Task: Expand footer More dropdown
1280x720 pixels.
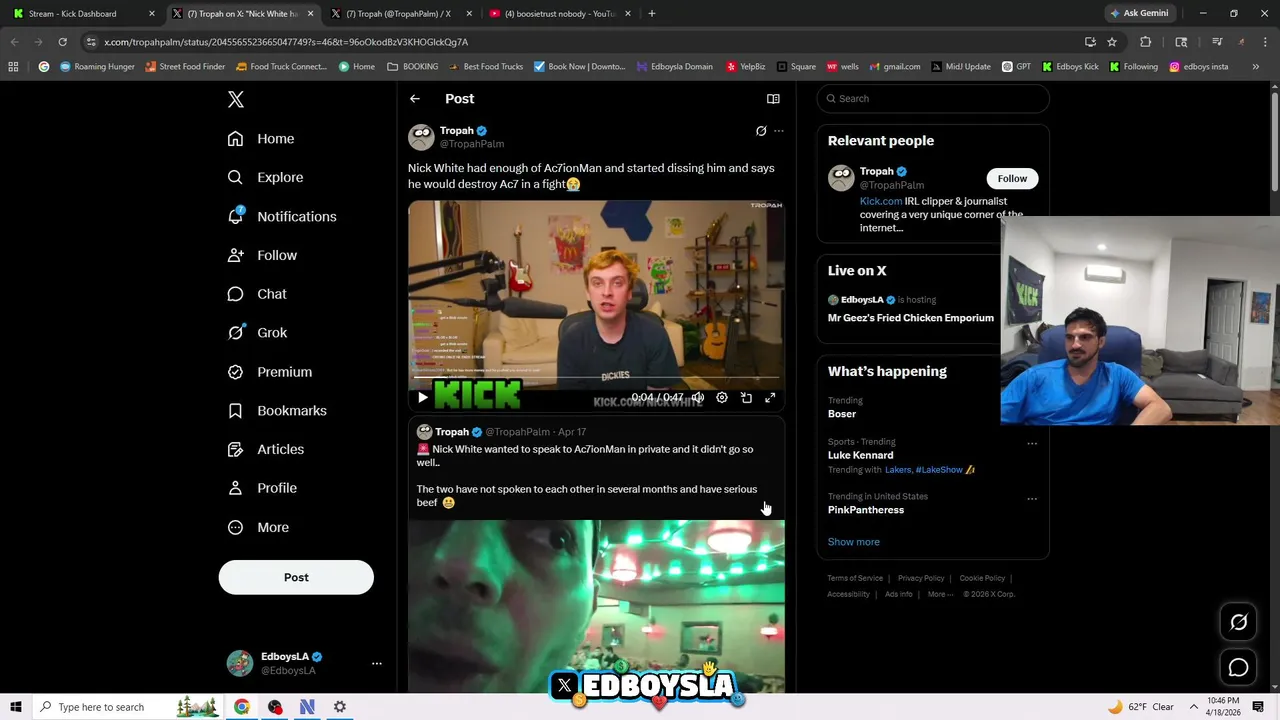Action: (x=941, y=594)
